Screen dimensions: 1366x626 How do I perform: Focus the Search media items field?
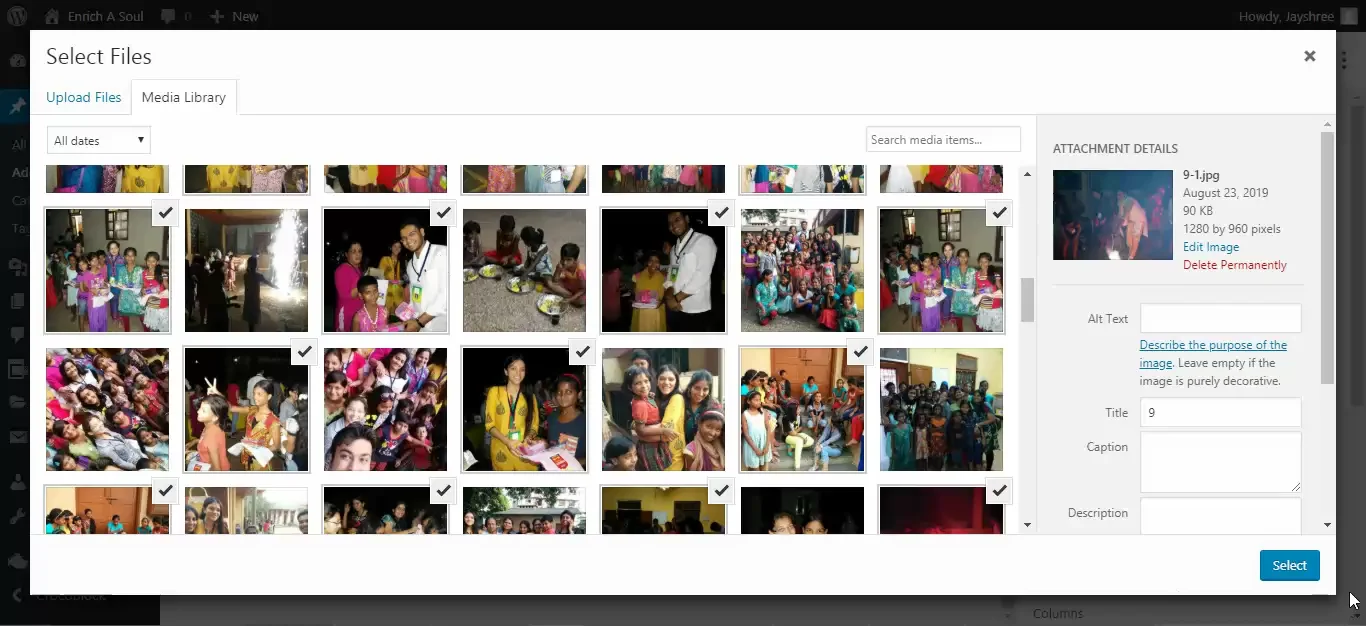pyautogui.click(x=943, y=139)
